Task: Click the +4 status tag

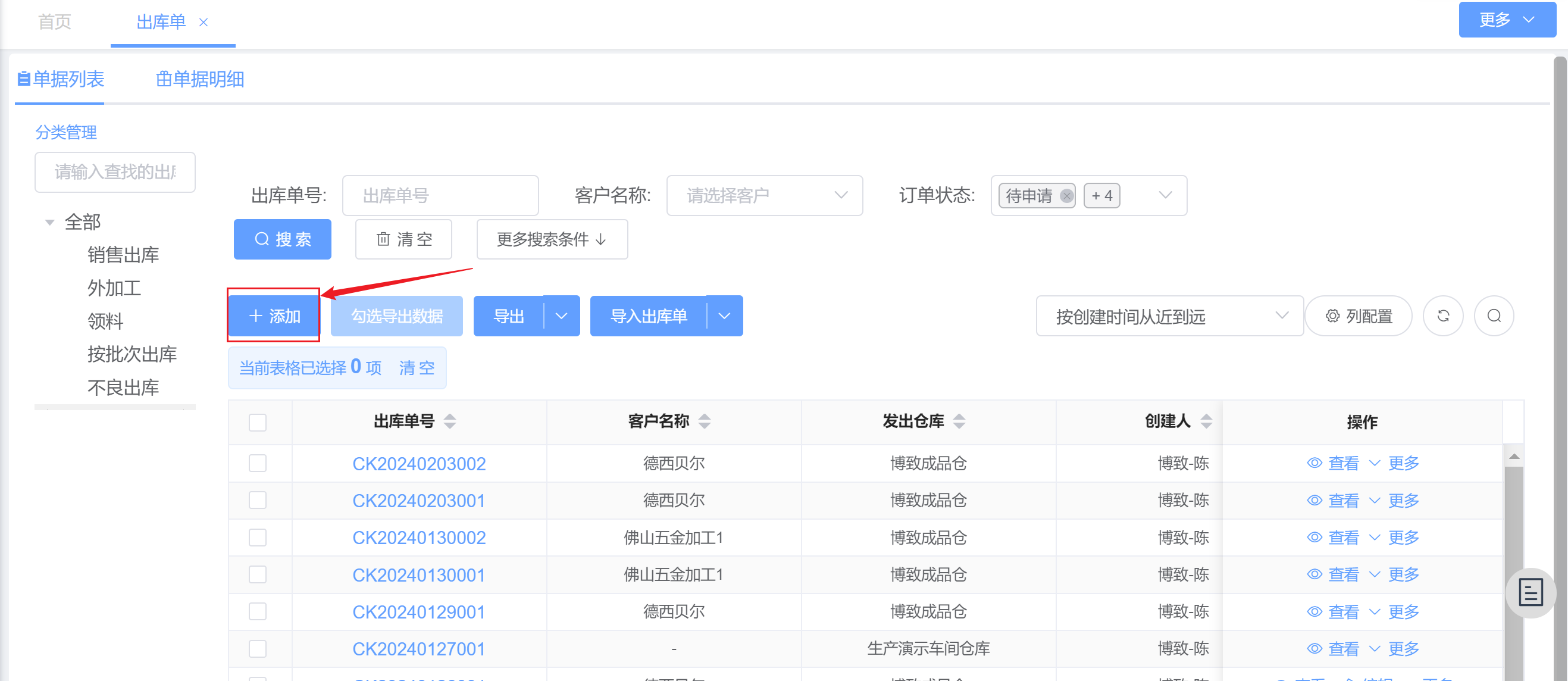Action: point(1101,195)
